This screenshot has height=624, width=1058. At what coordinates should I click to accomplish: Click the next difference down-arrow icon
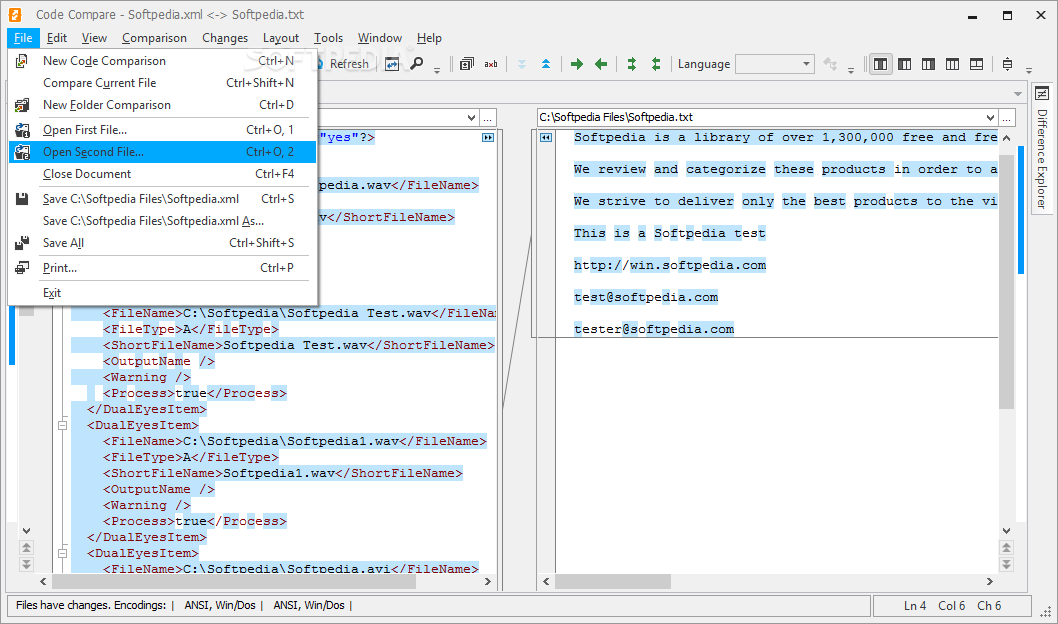click(522, 64)
